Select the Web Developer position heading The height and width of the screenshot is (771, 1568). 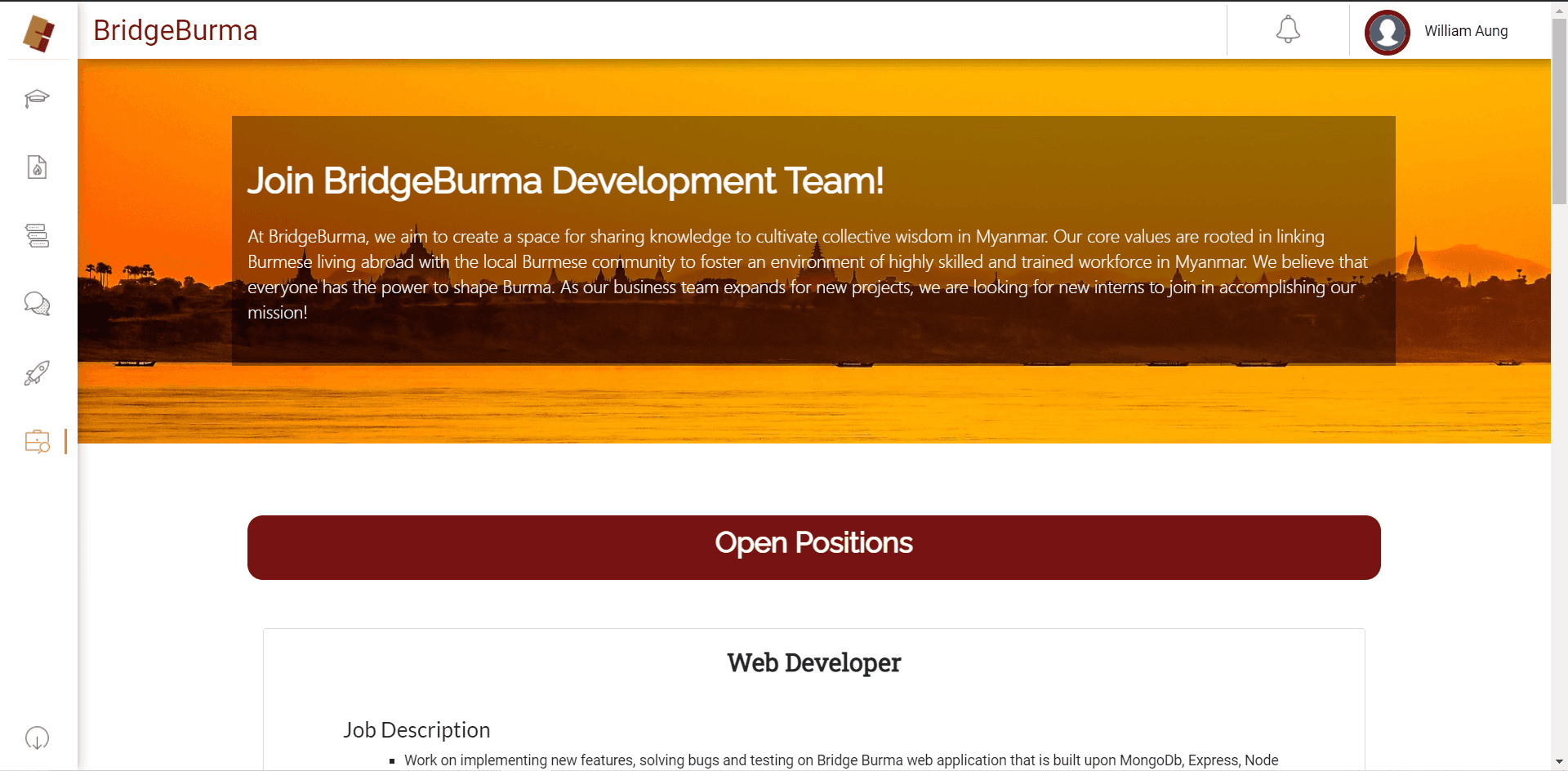(x=813, y=662)
